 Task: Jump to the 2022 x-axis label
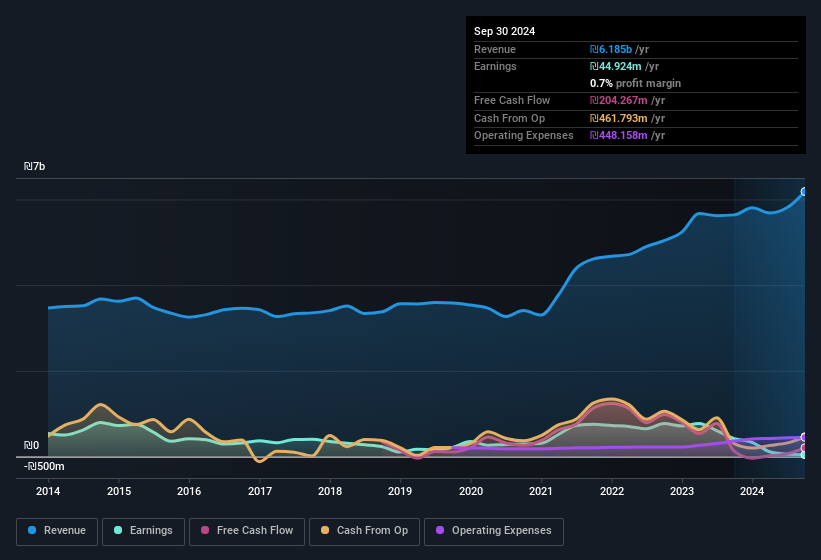coord(611,491)
